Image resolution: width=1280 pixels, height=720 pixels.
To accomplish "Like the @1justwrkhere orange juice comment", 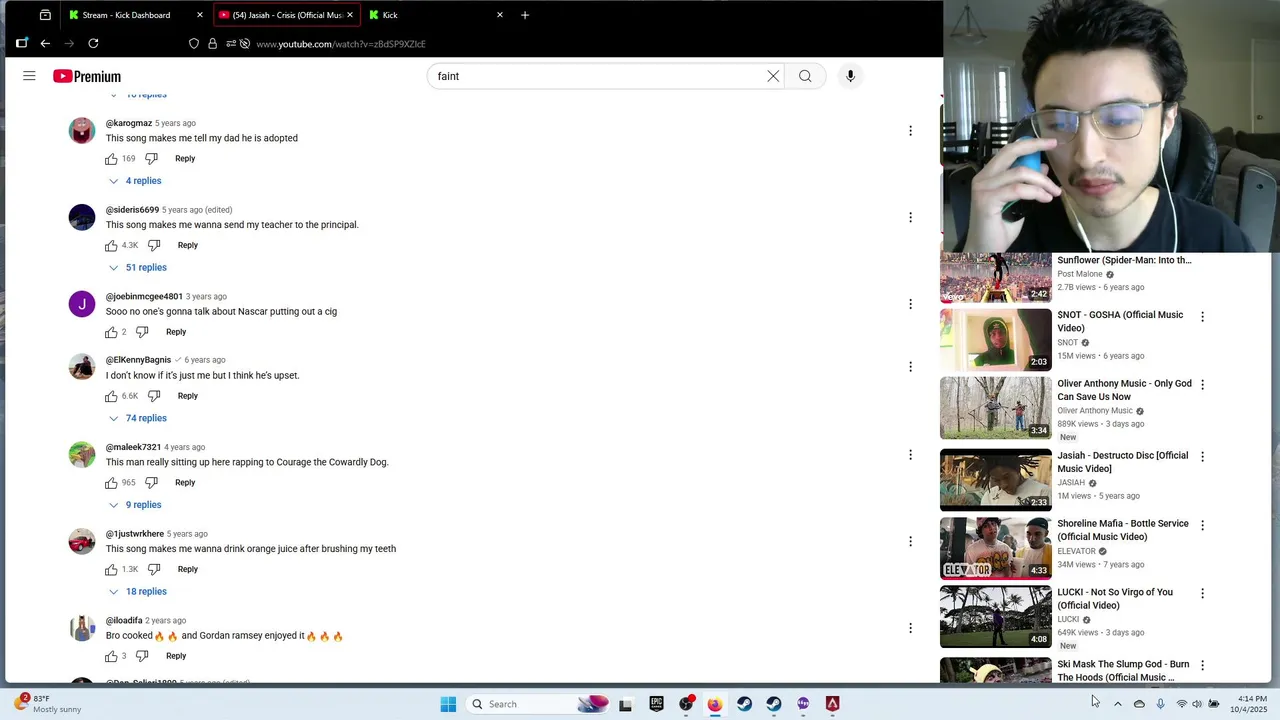I will point(111,569).
